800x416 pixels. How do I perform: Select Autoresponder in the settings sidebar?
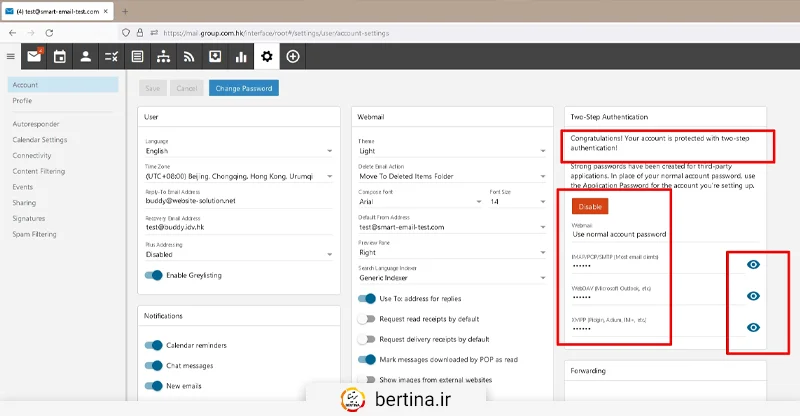click(x=36, y=124)
